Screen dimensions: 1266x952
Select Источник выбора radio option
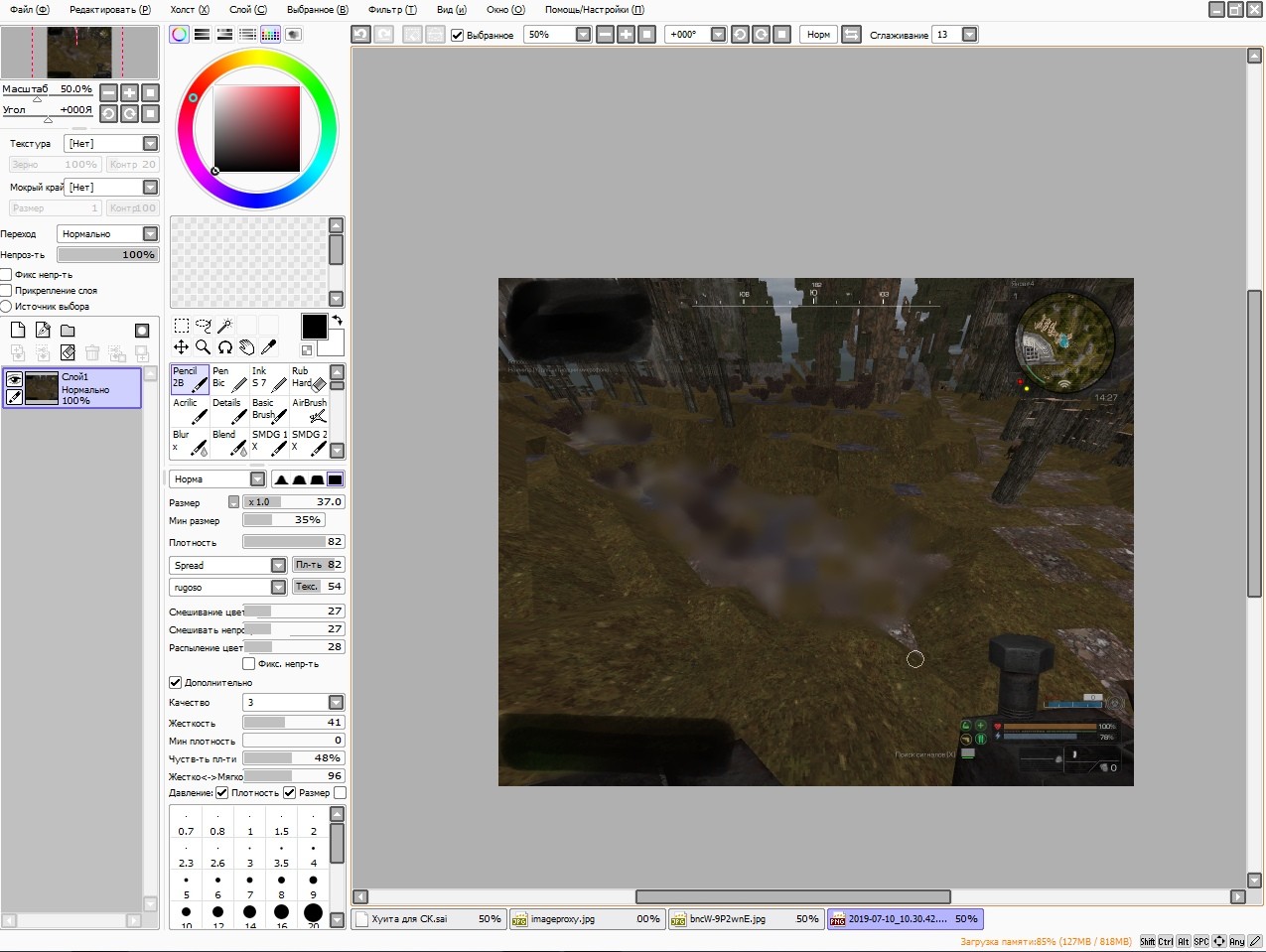6,307
